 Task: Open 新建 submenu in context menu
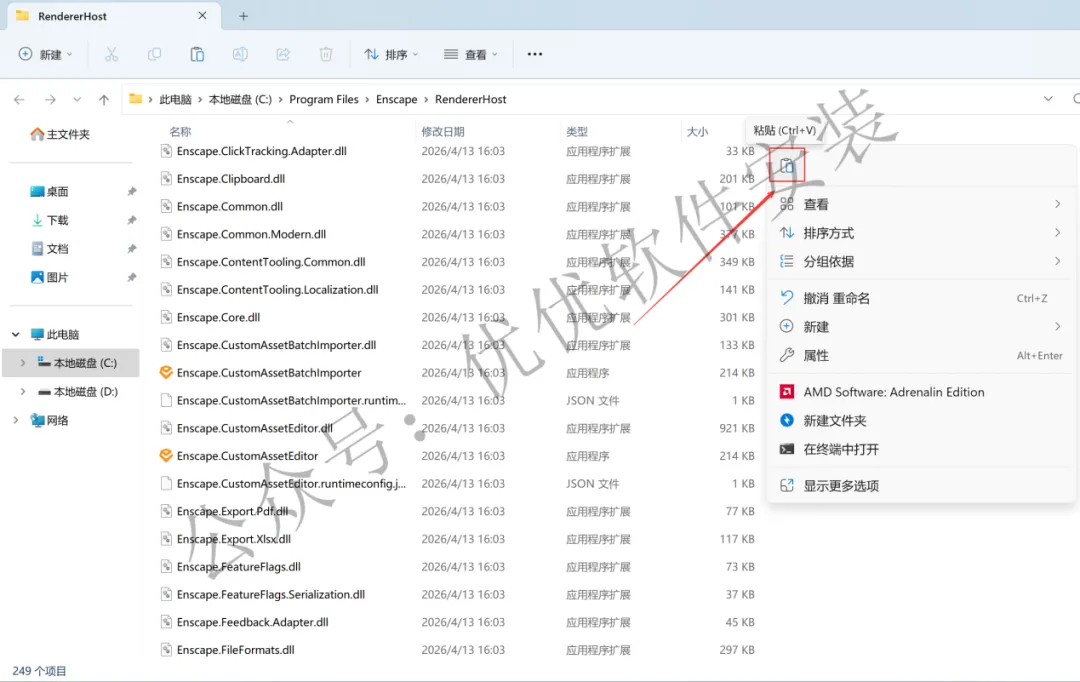(x=921, y=327)
